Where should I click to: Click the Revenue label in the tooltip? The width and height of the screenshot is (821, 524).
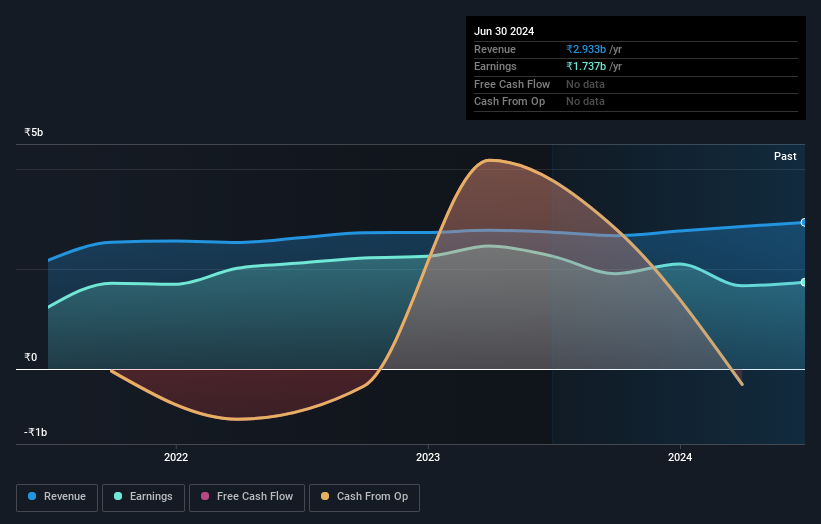coord(495,49)
